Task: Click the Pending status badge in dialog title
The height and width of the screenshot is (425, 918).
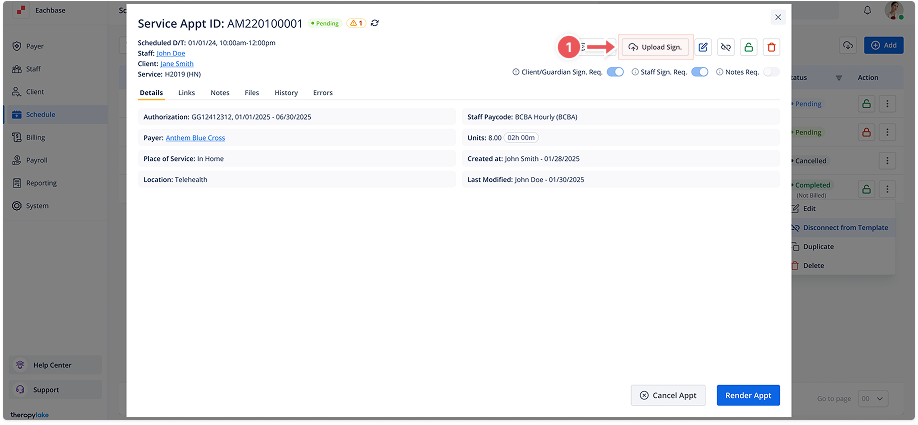Action: tap(325, 23)
